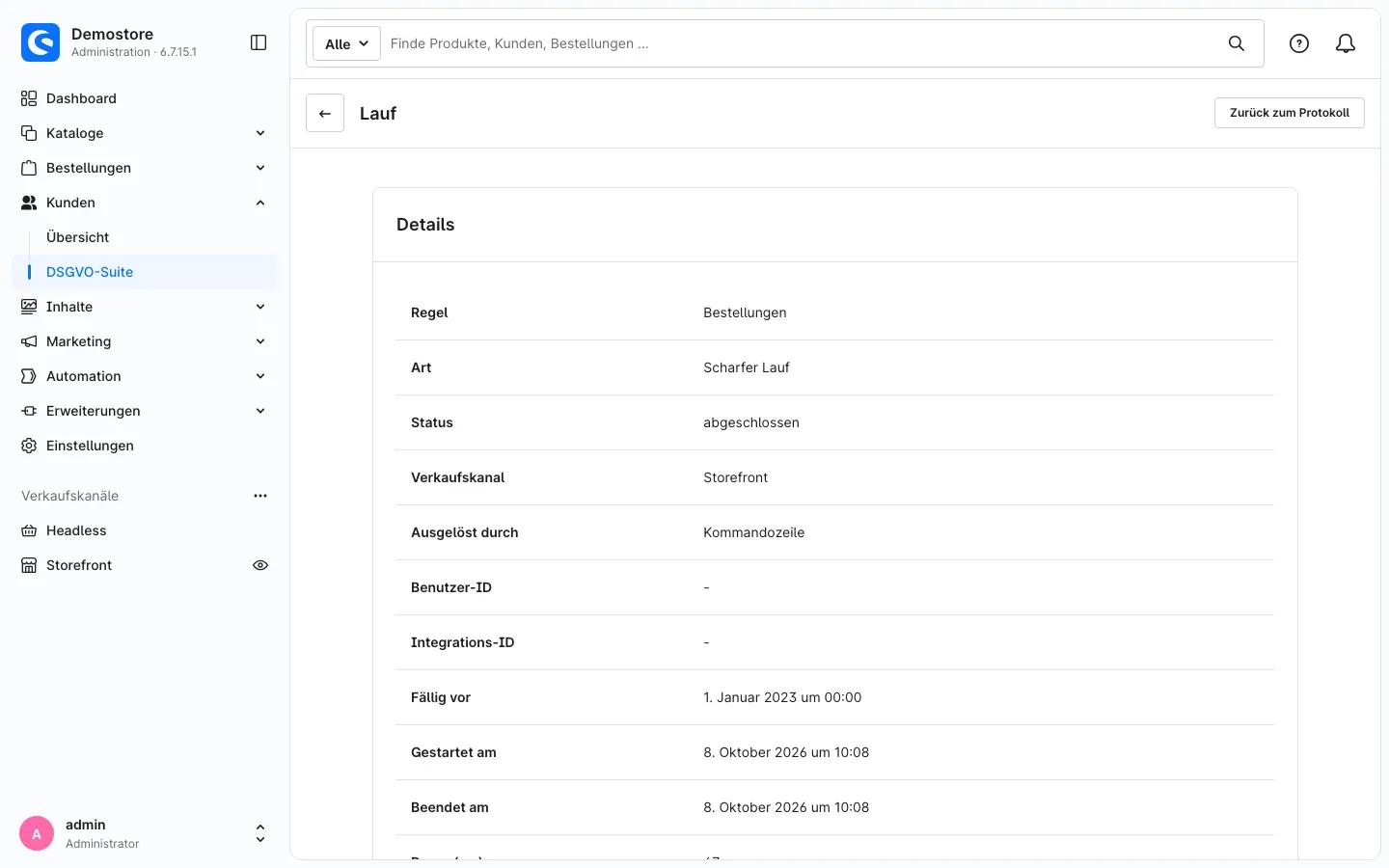Expand the Automation menu chevron
Viewport: 1389px width, 868px height.
click(x=260, y=376)
